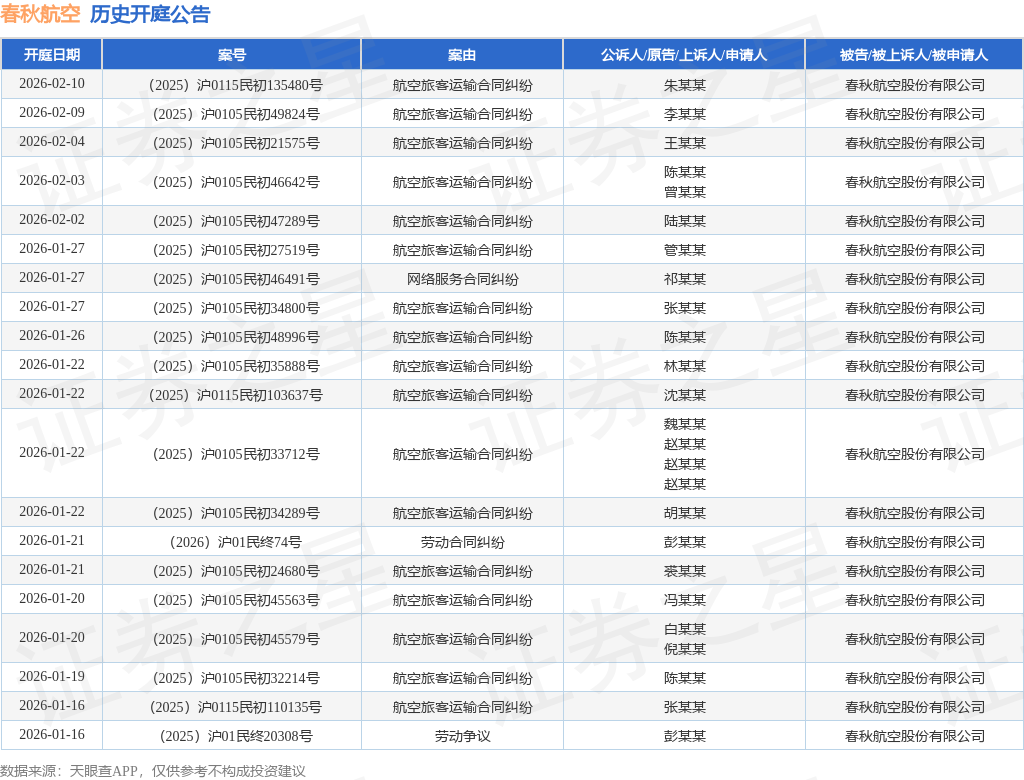Click plaintiff 李某某
Screen dimensions: 1024x780
click(684, 114)
